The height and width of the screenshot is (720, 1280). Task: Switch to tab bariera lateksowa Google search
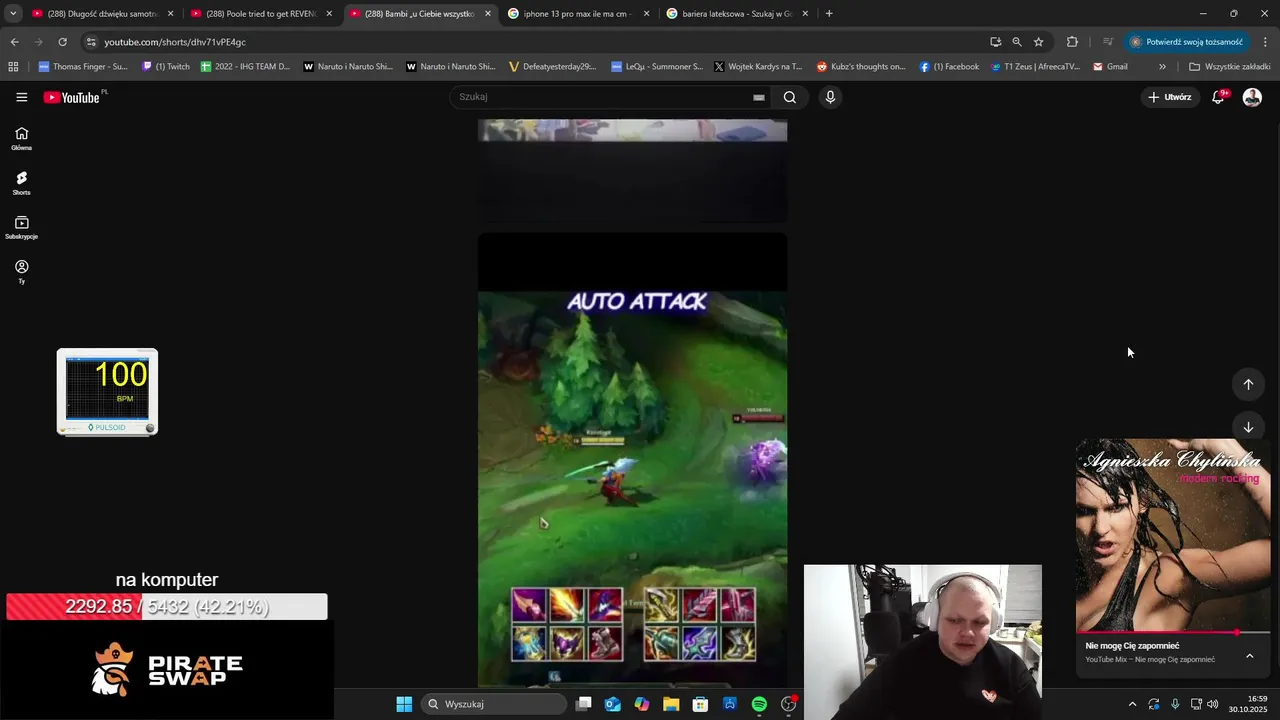click(738, 14)
